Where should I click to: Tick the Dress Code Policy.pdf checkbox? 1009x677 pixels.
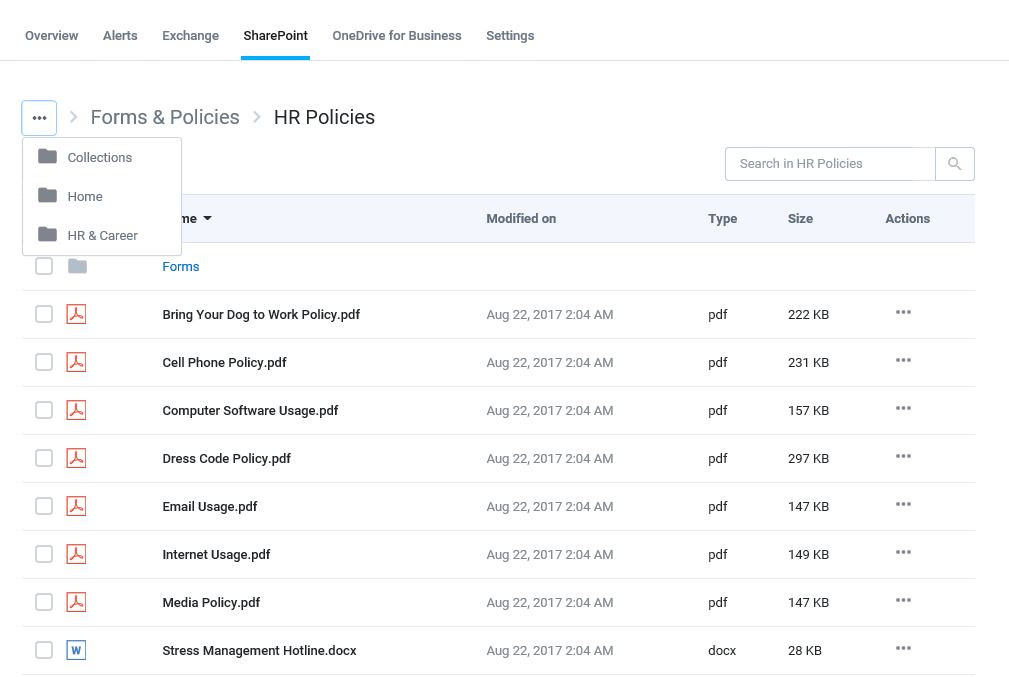pyautogui.click(x=44, y=458)
